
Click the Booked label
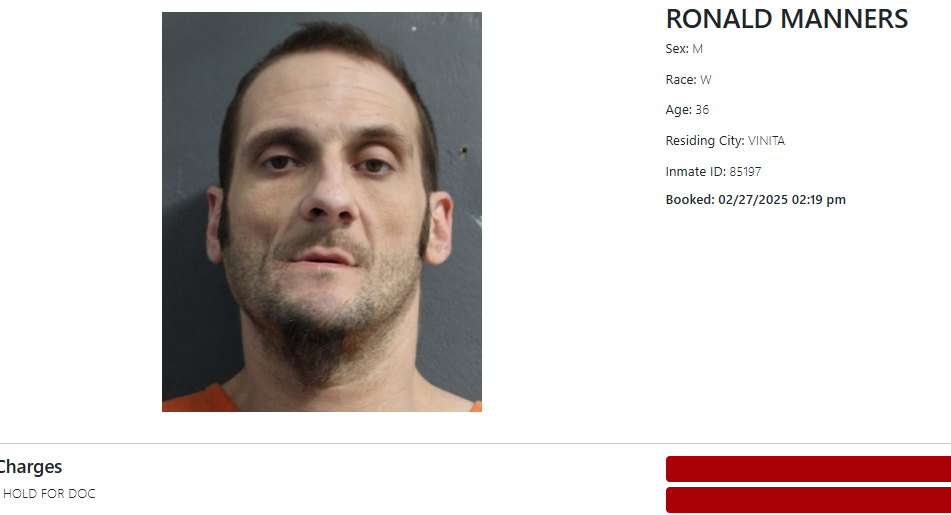click(690, 200)
